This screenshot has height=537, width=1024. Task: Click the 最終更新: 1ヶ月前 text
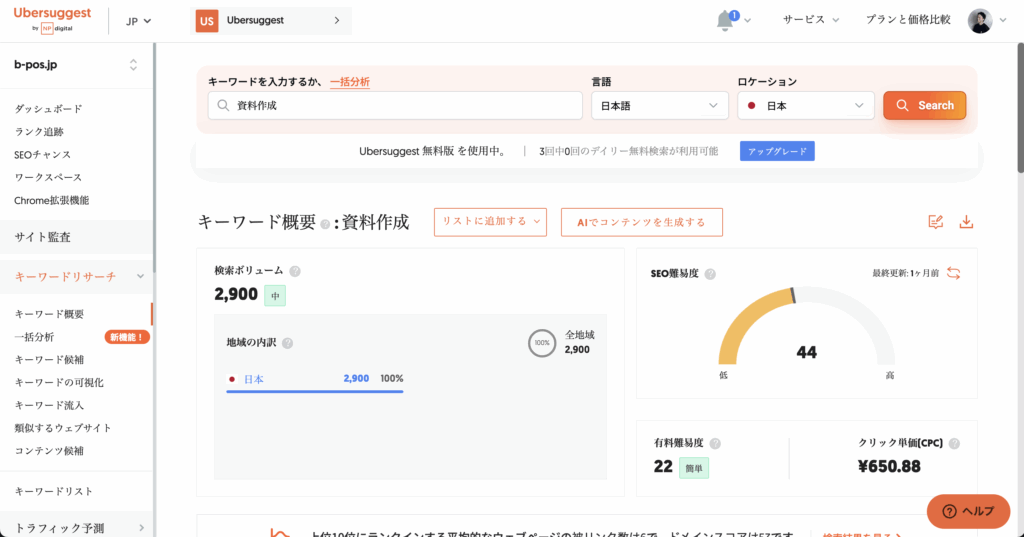(905, 273)
